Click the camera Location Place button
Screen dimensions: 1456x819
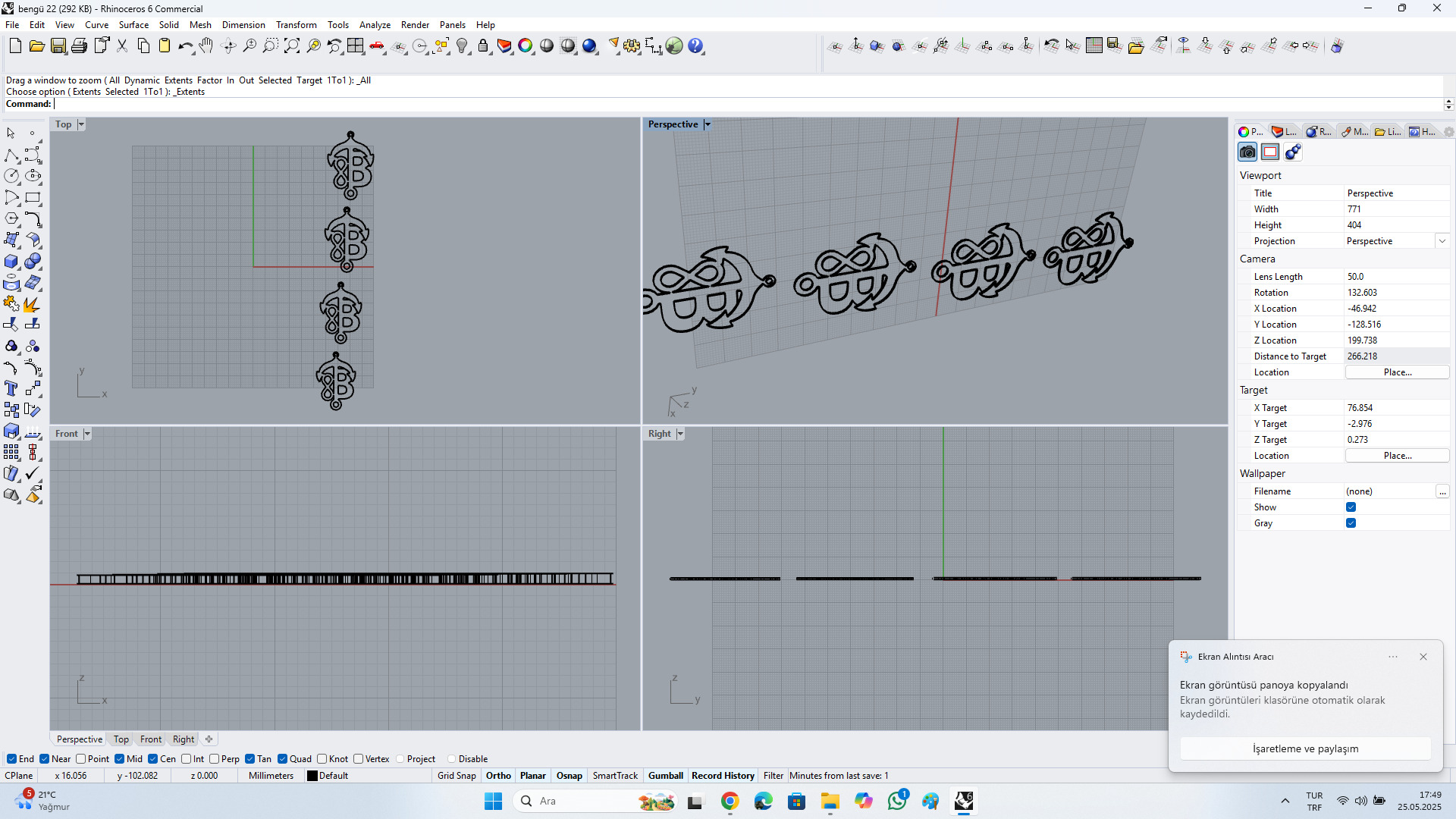tap(1397, 372)
